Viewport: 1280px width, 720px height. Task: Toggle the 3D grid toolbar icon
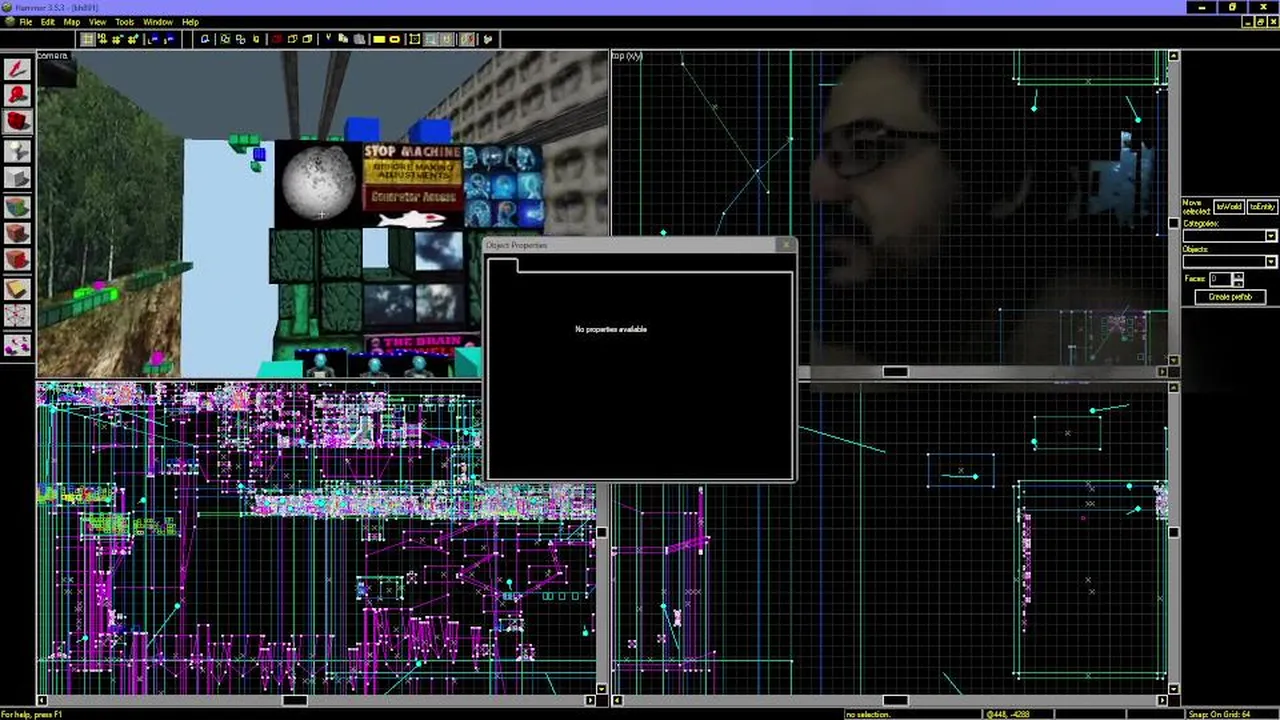pos(103,39)
